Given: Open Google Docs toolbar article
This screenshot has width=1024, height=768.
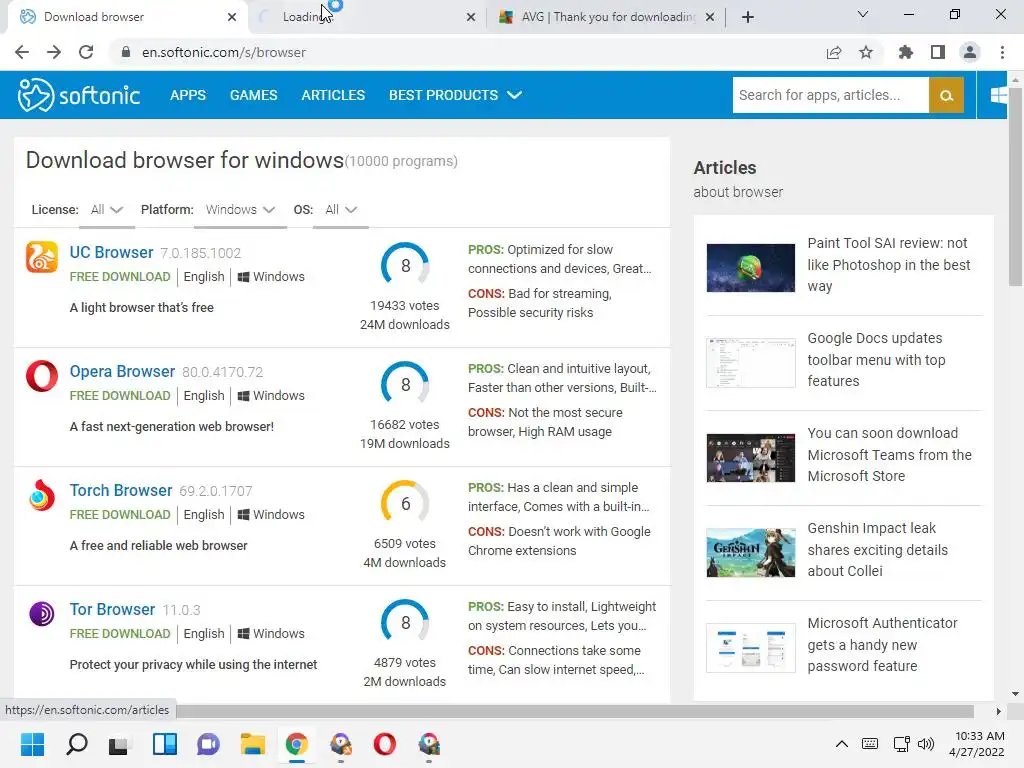Looking at the screenshot, I should tap(876, 359).
